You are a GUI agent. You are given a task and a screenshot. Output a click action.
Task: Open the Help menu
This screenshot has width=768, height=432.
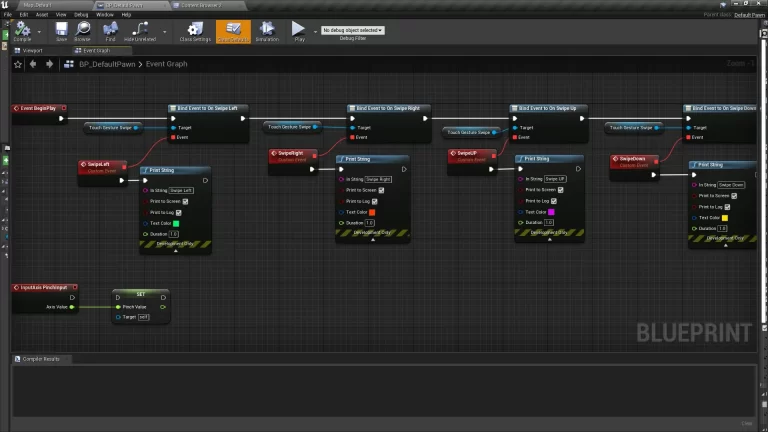(x=126, y=15)
